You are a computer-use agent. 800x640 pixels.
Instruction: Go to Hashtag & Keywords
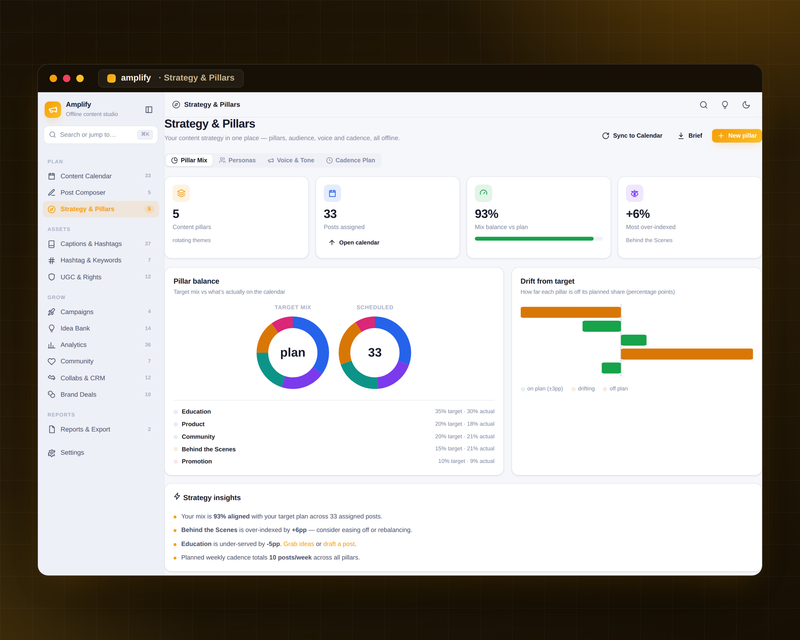click(x=101, y=260)
